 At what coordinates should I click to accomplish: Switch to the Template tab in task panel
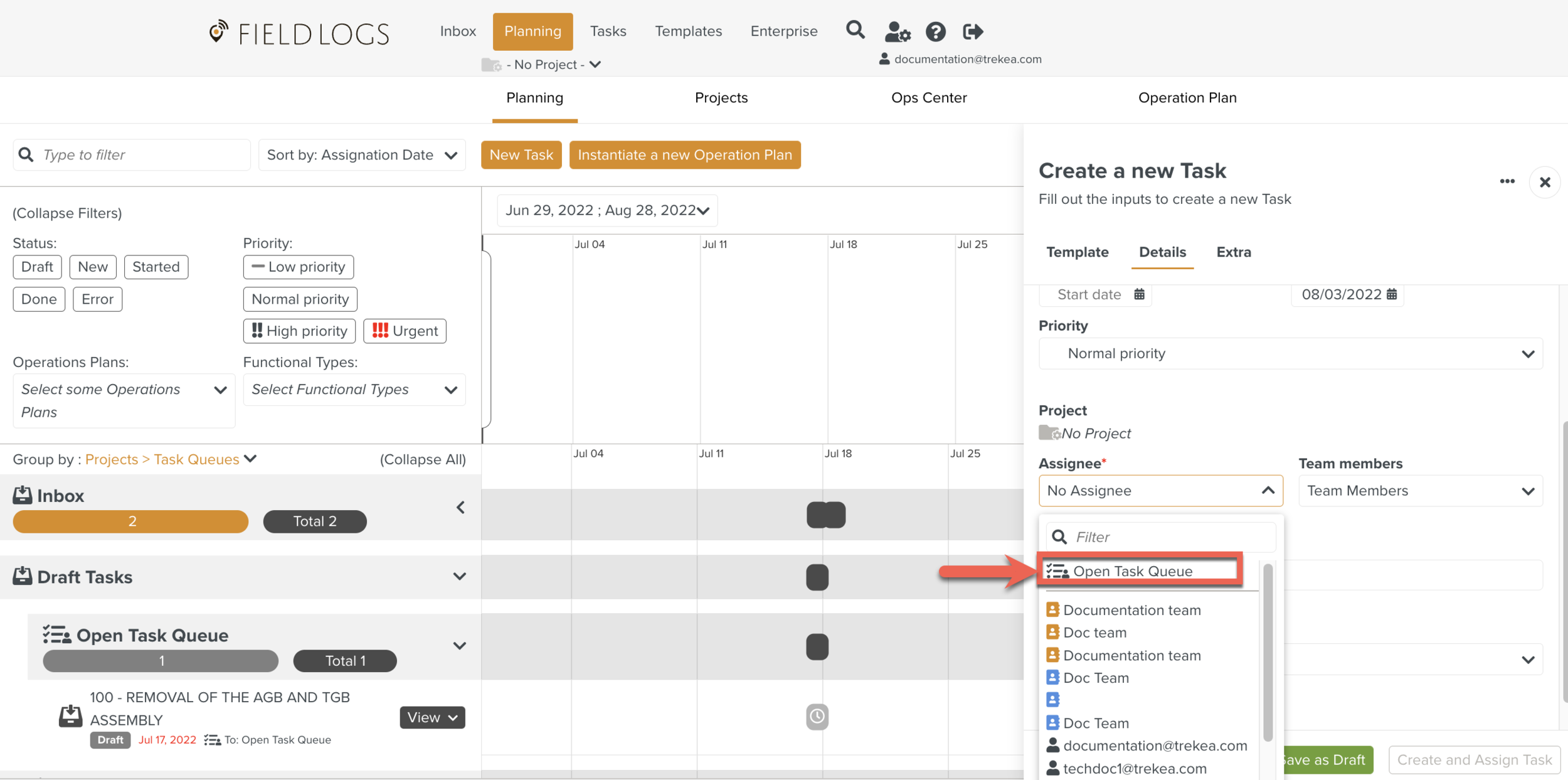[x=1077, y=252]
